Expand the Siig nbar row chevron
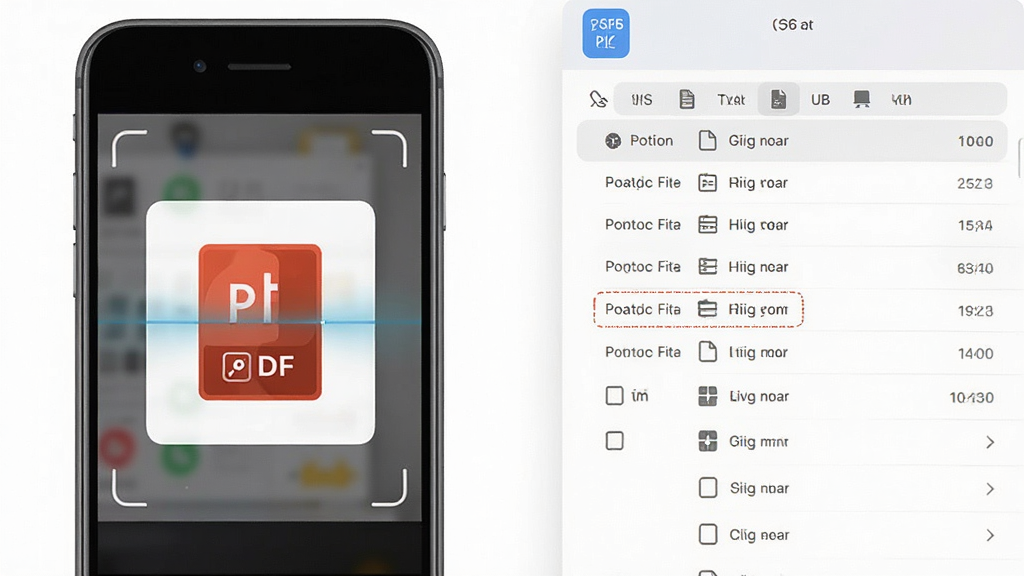The width and height of the screenshot is (1024, 576). click(990, 488)
